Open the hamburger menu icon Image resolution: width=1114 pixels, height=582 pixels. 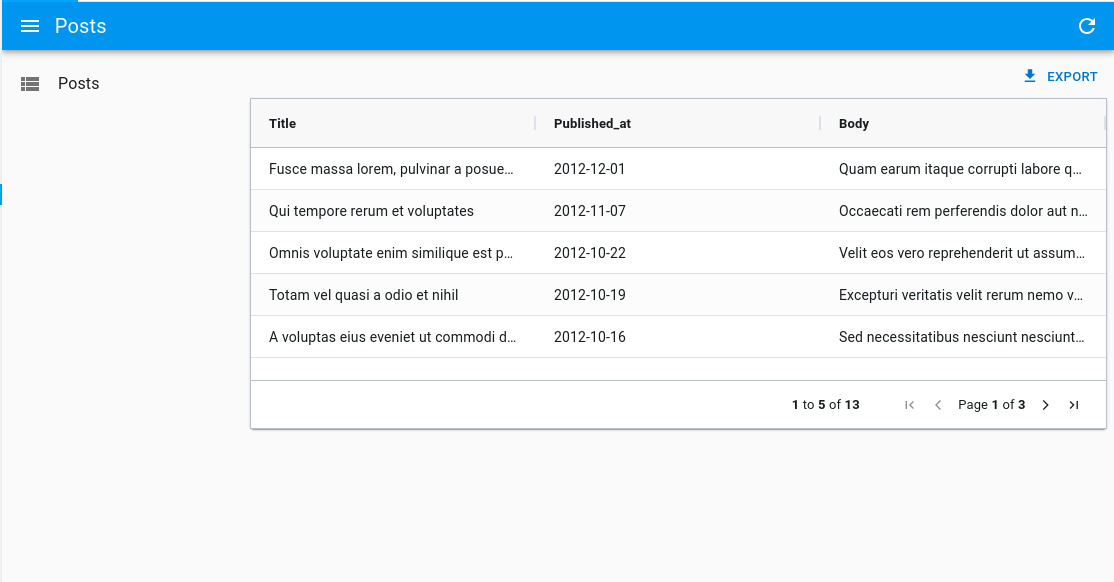30,26
